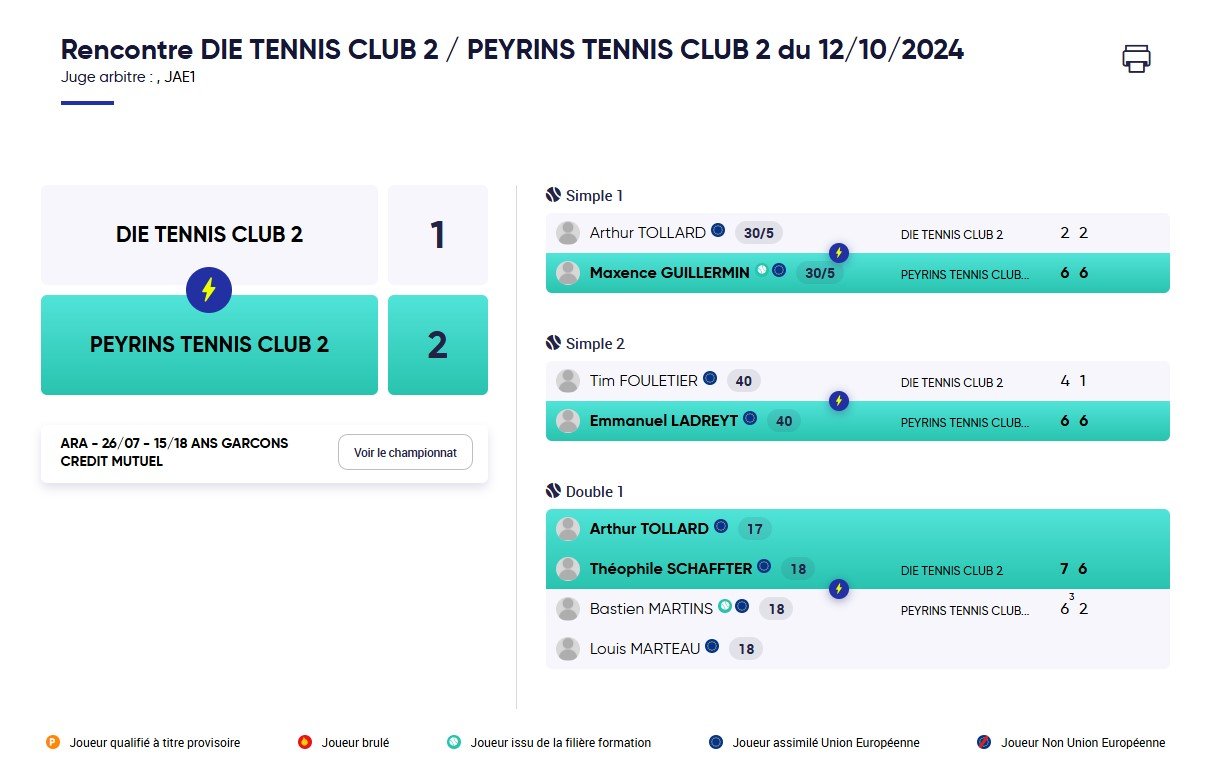Click the lightning icon in Simple 1 match
The image size is (1211, 760).
(x=840, y=253)
